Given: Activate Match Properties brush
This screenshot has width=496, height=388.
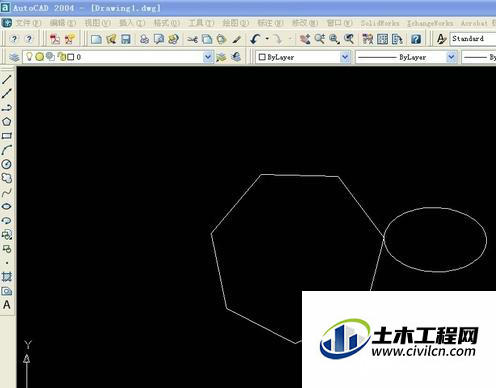Looking at the screenshot, I should click(236, 39).
